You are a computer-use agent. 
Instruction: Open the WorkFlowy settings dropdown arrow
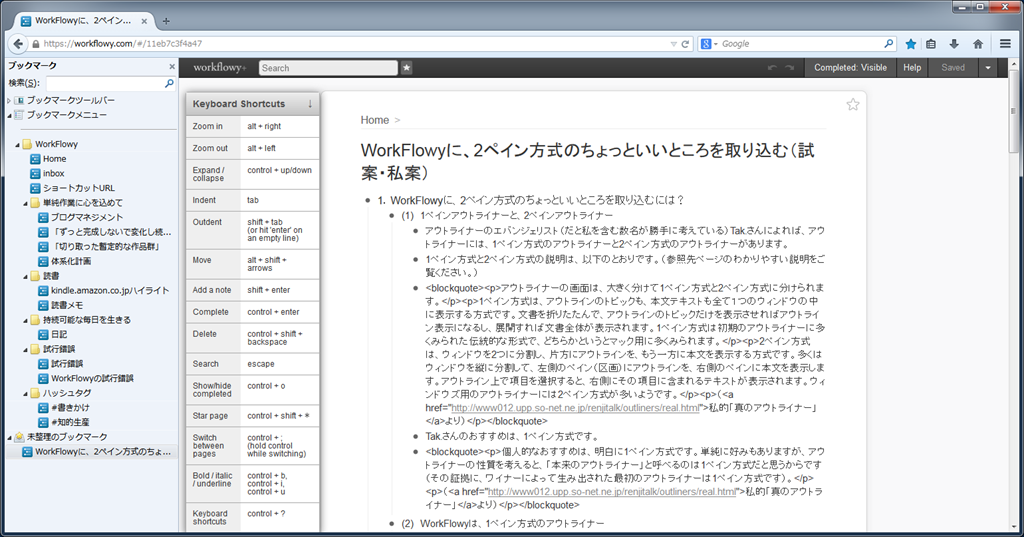(988, 67)
